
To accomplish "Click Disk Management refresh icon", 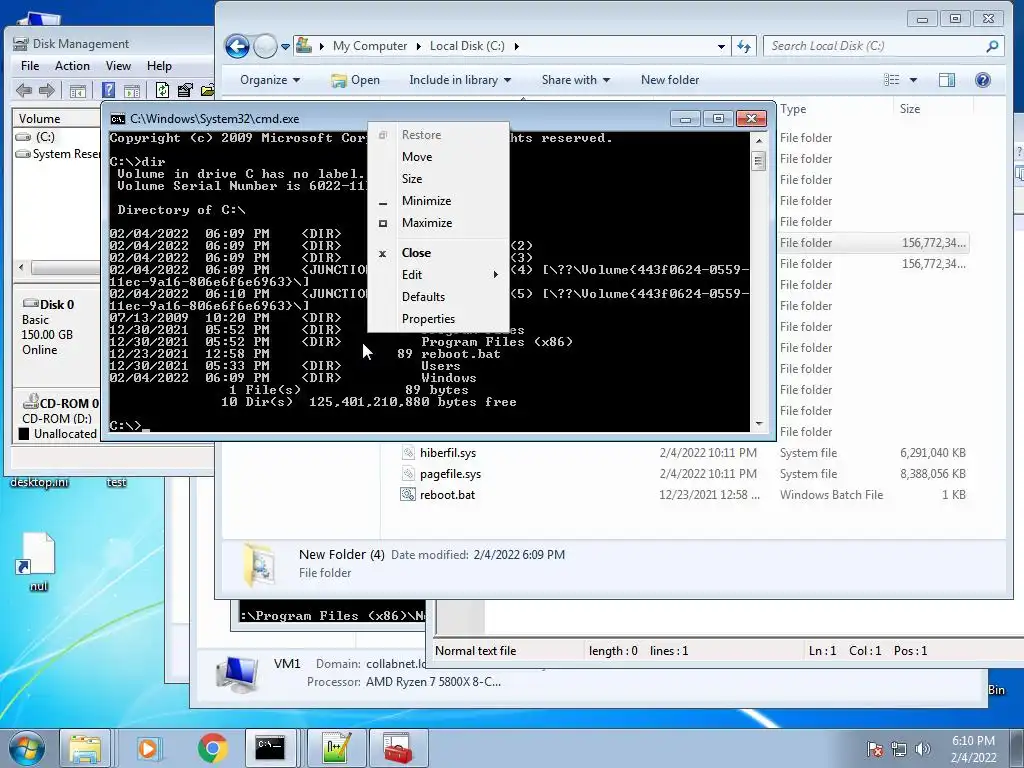I will [162, 90].
